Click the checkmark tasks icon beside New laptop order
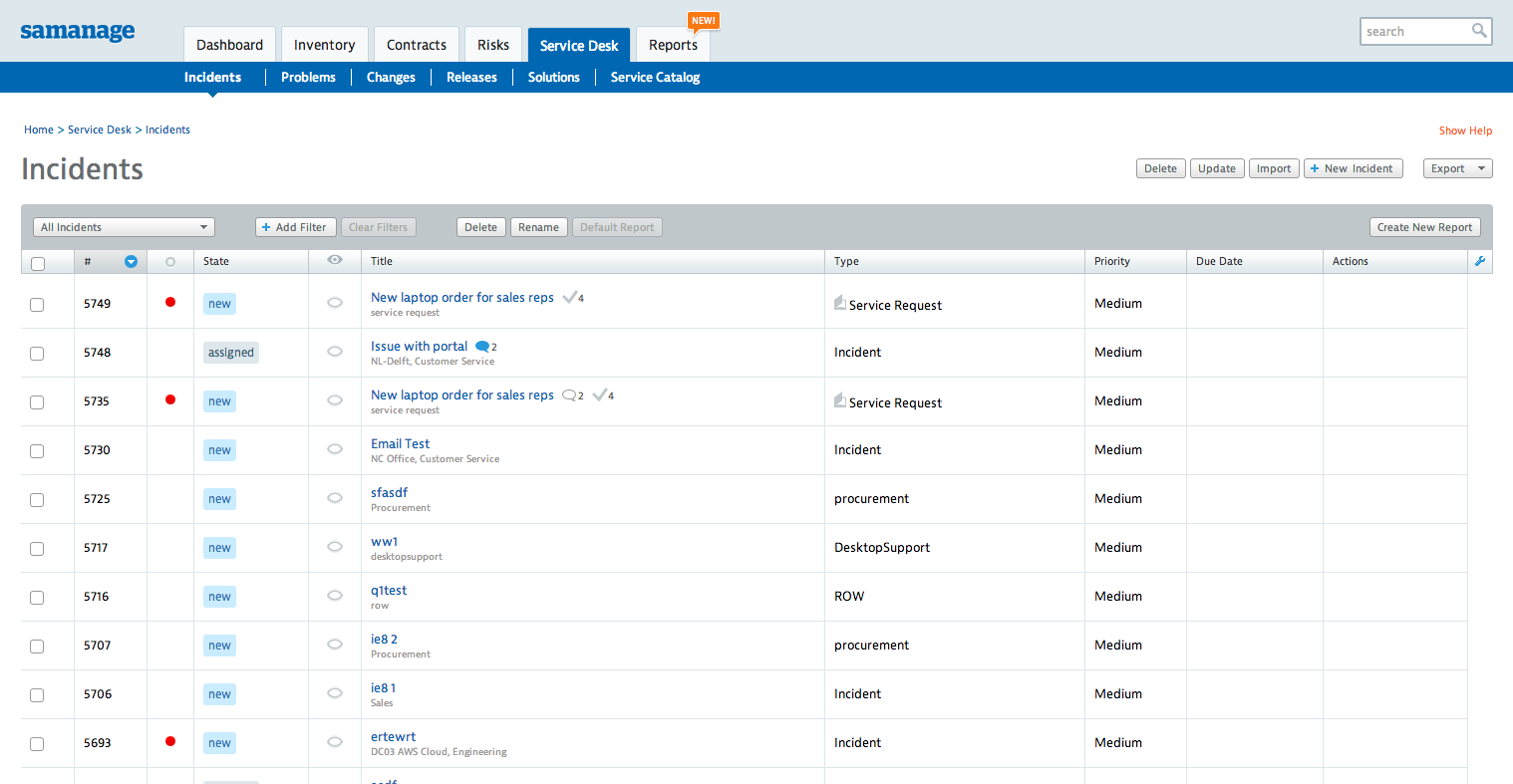 coord(572,296)
